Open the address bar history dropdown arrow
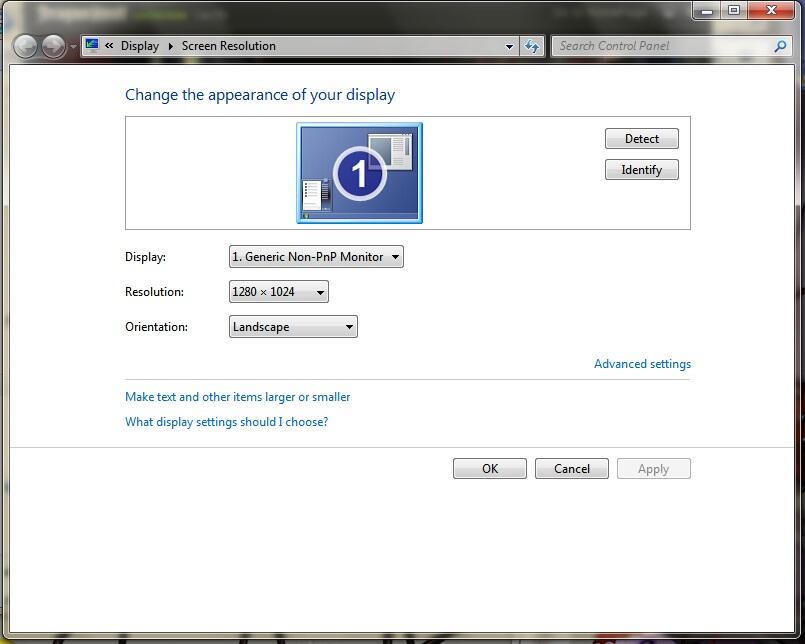The width and height of the screenshot is (805, 644). [509, 46]
